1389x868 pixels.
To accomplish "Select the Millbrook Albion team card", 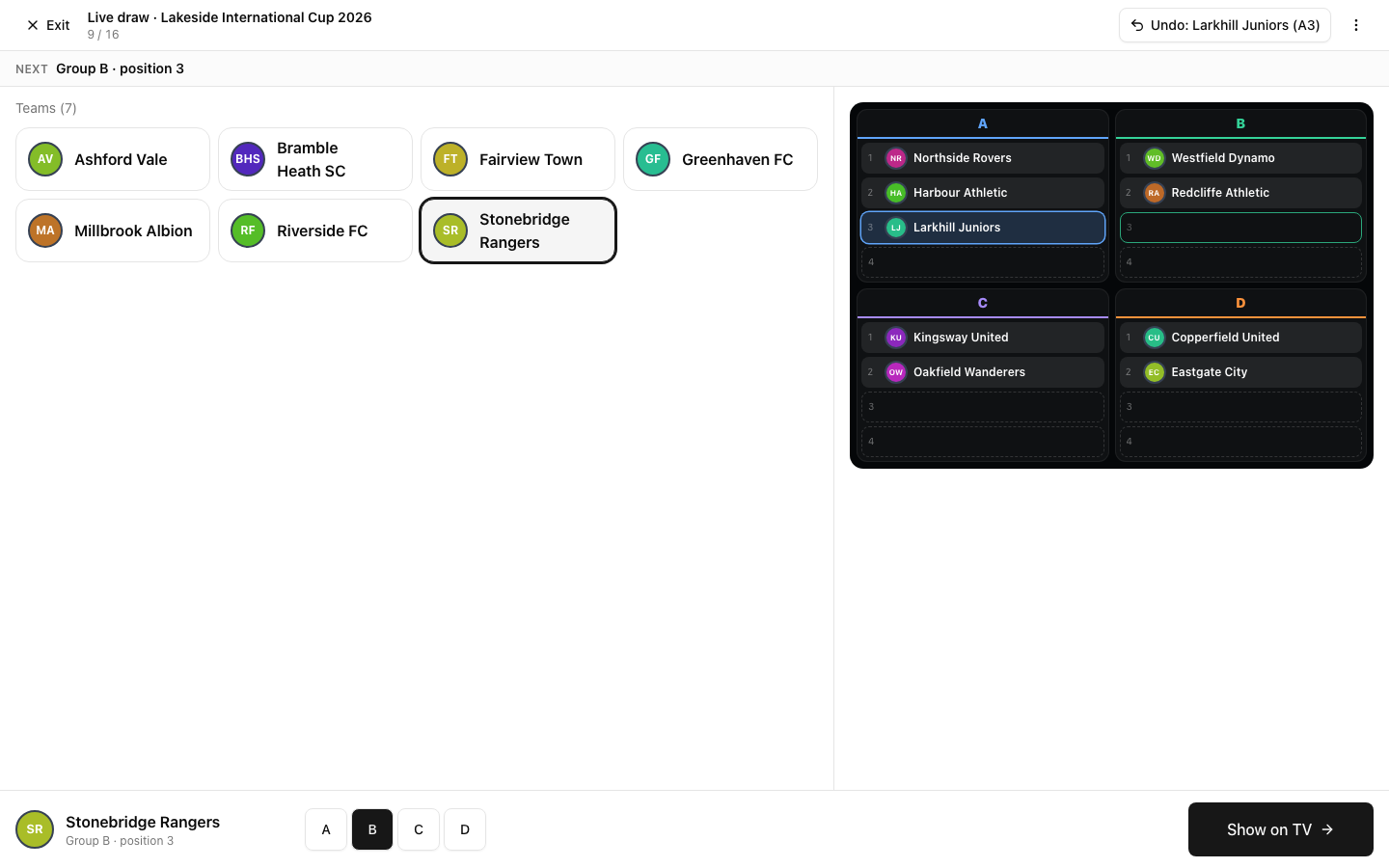I will point(113,231).
